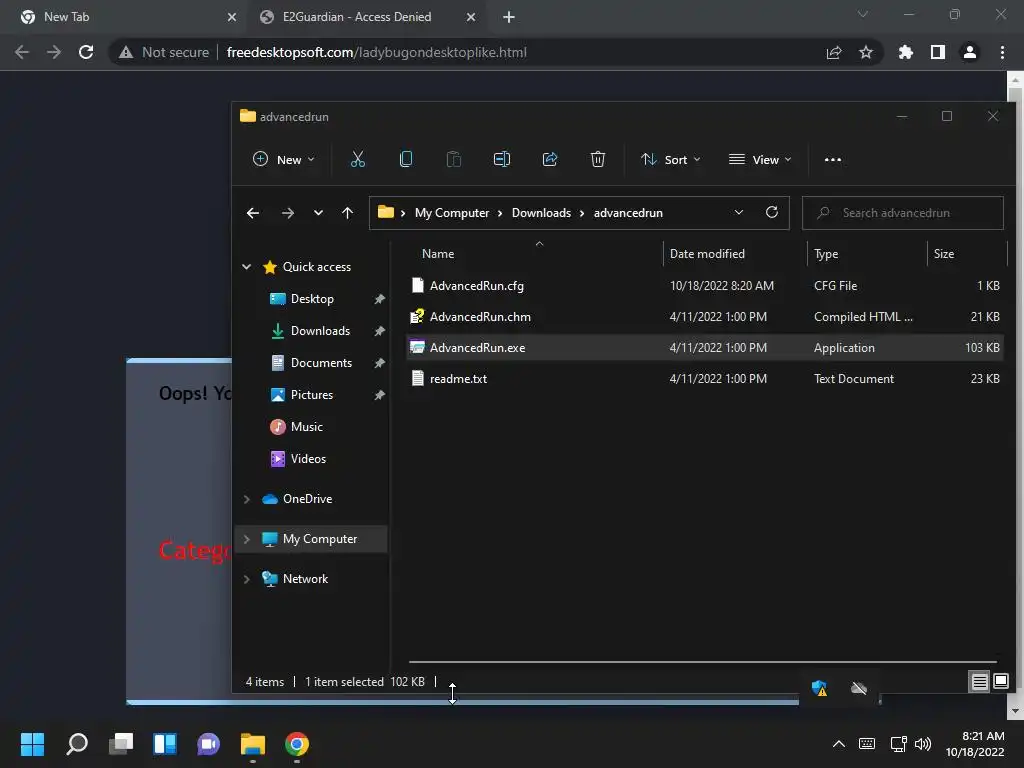Screen dimensions: 1024x768
Task: Collapse the Quick access tree
Action: 246,266
